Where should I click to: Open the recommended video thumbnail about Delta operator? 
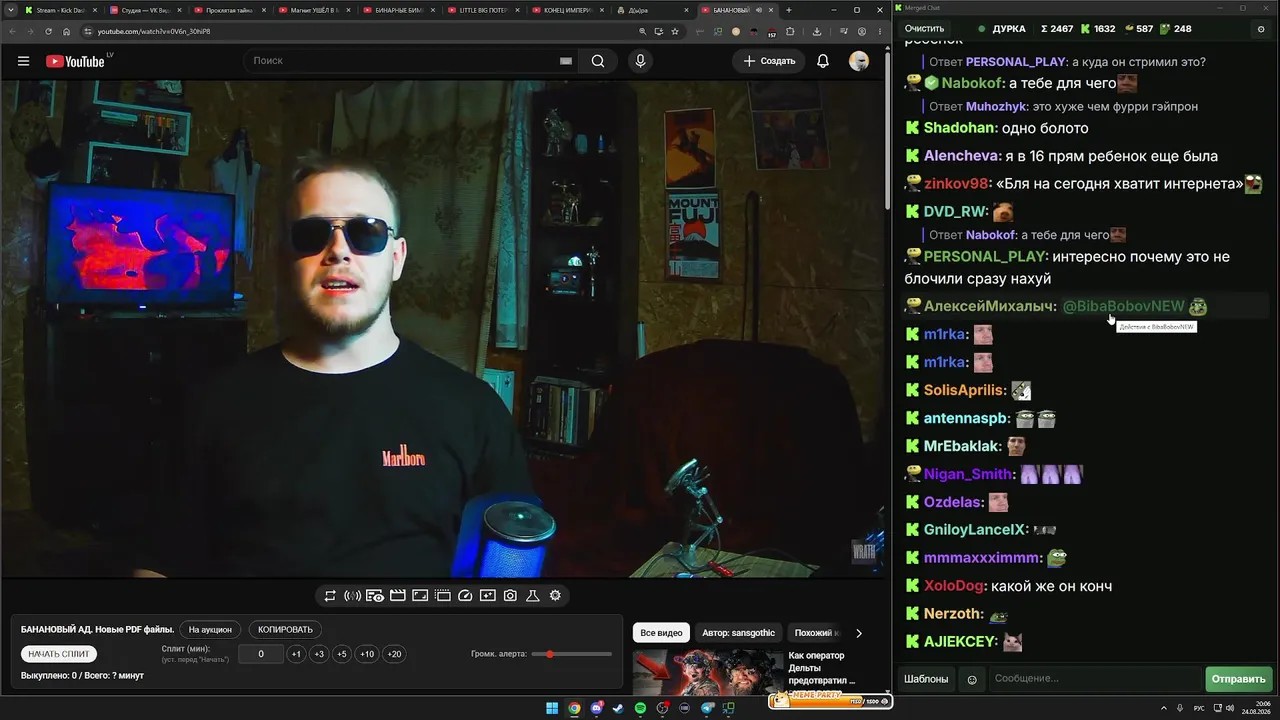(x=707, y=672)
